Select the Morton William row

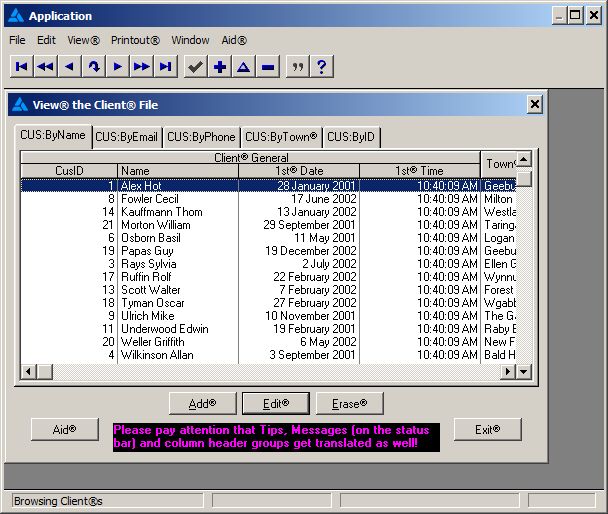268,225
